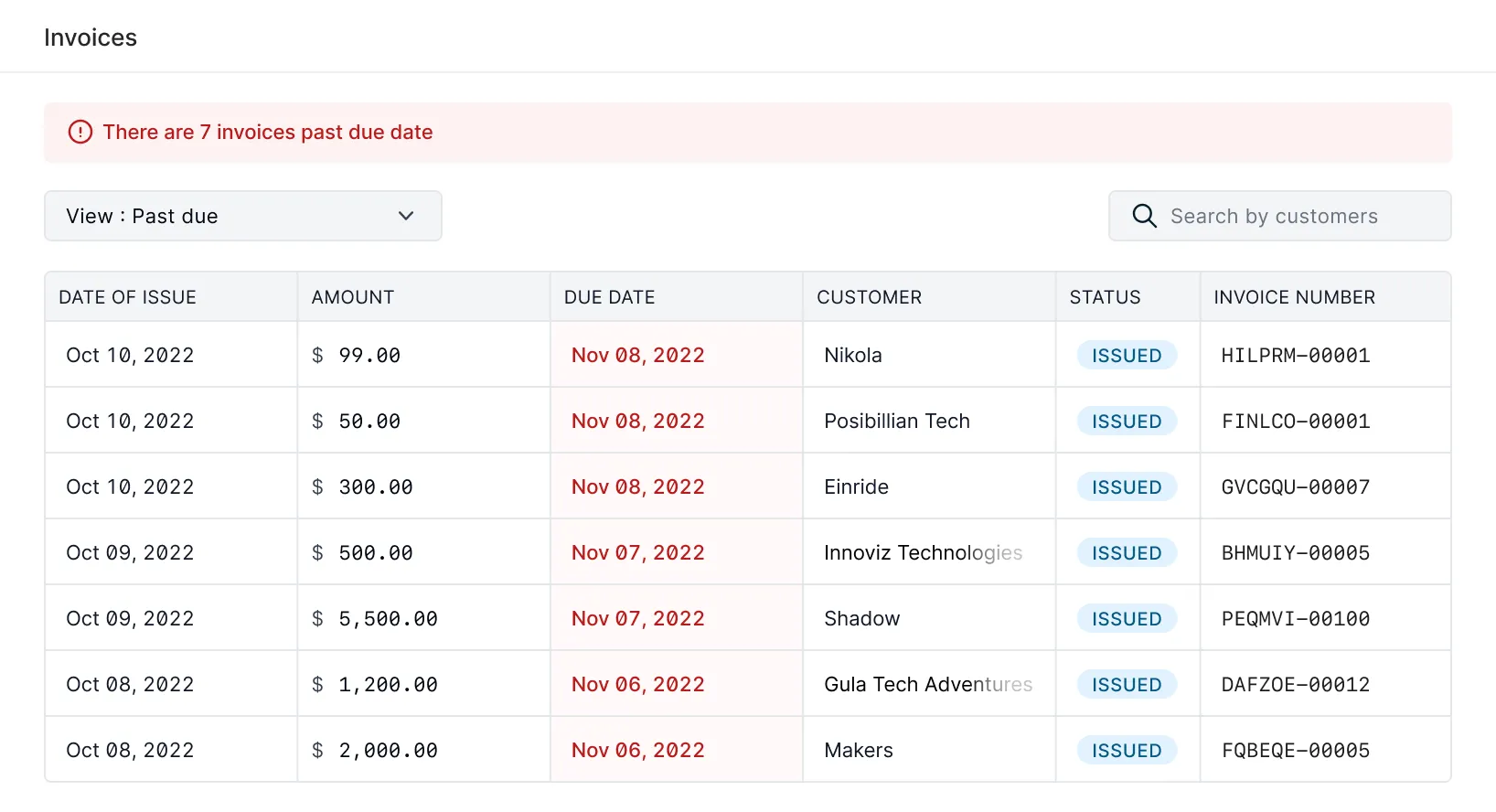Sort by Date of Issue column header
Screen dimensions: 1496x812
[128, 297]
